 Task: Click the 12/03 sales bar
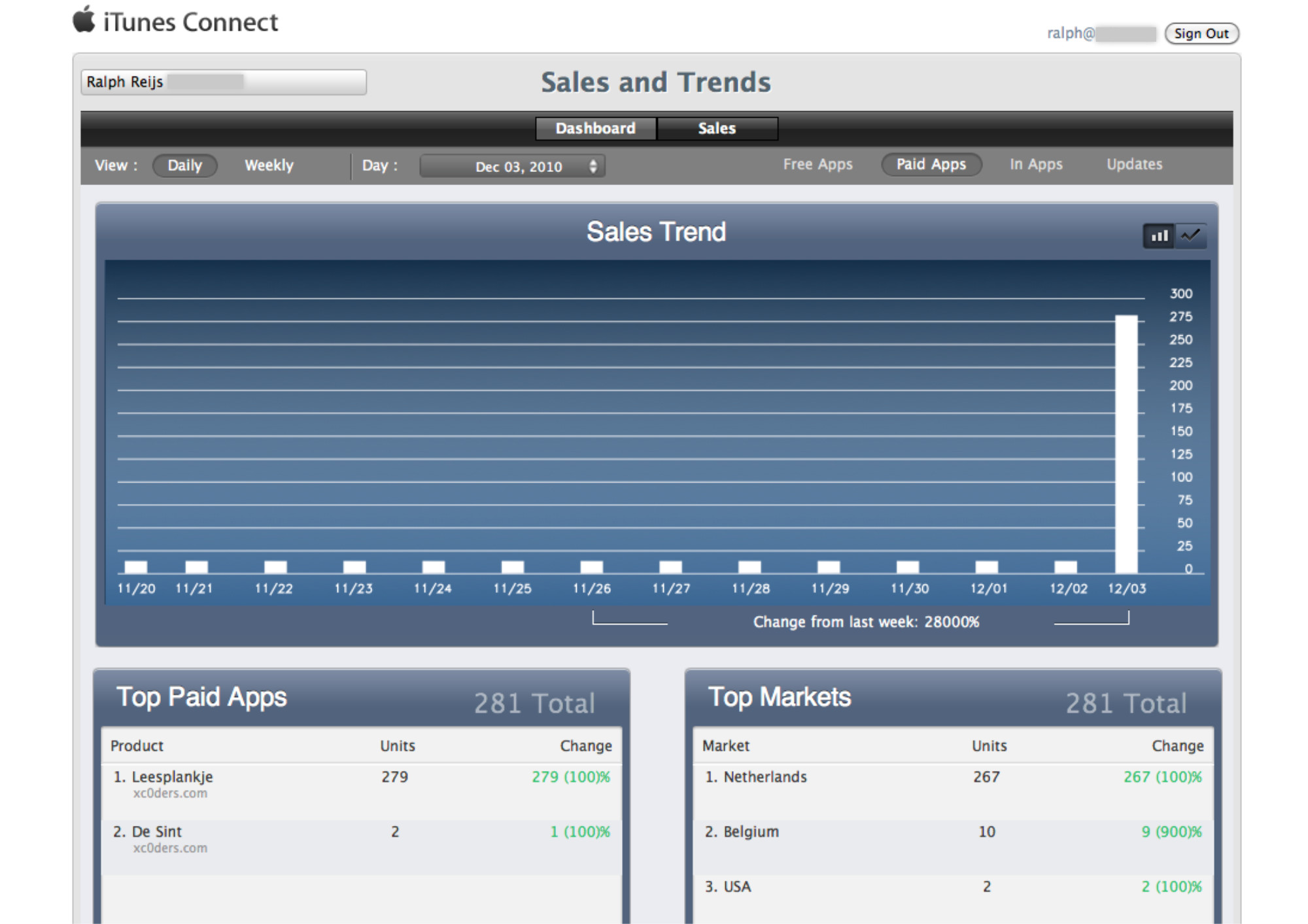(1126, 444)
